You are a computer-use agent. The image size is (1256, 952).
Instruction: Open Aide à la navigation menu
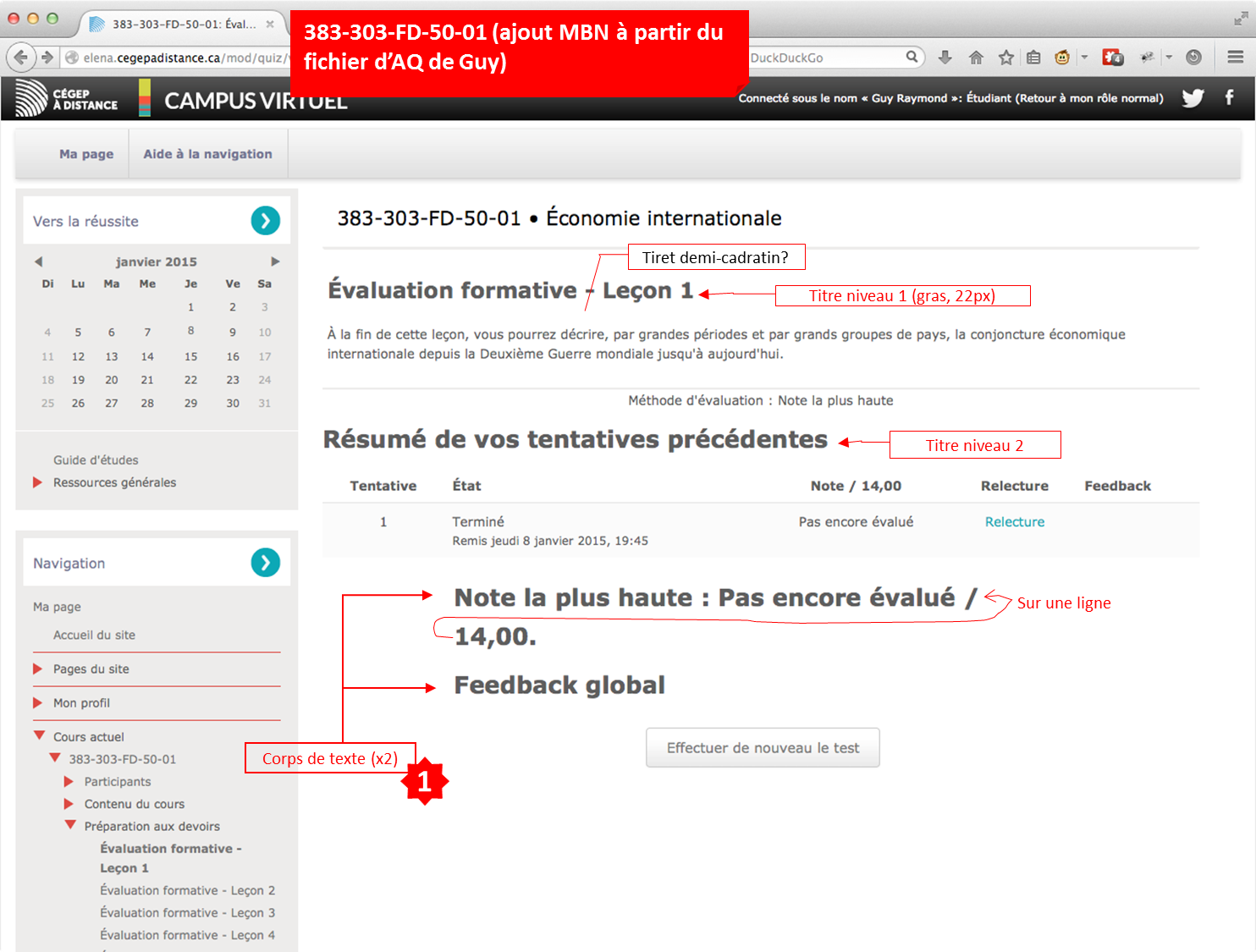pyautogui.click(x=207, y=154)
